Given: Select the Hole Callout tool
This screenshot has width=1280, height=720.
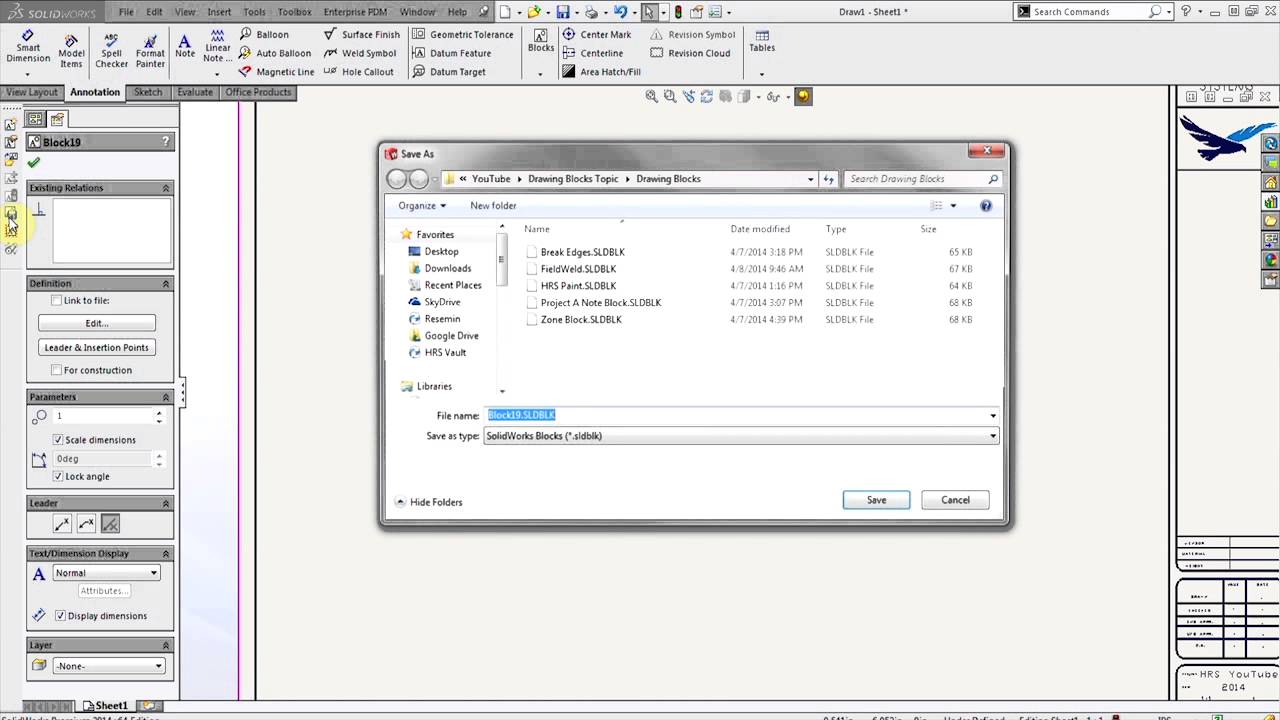Looking at the screenshot, I should pyautogui.click(x=359, y=72).
